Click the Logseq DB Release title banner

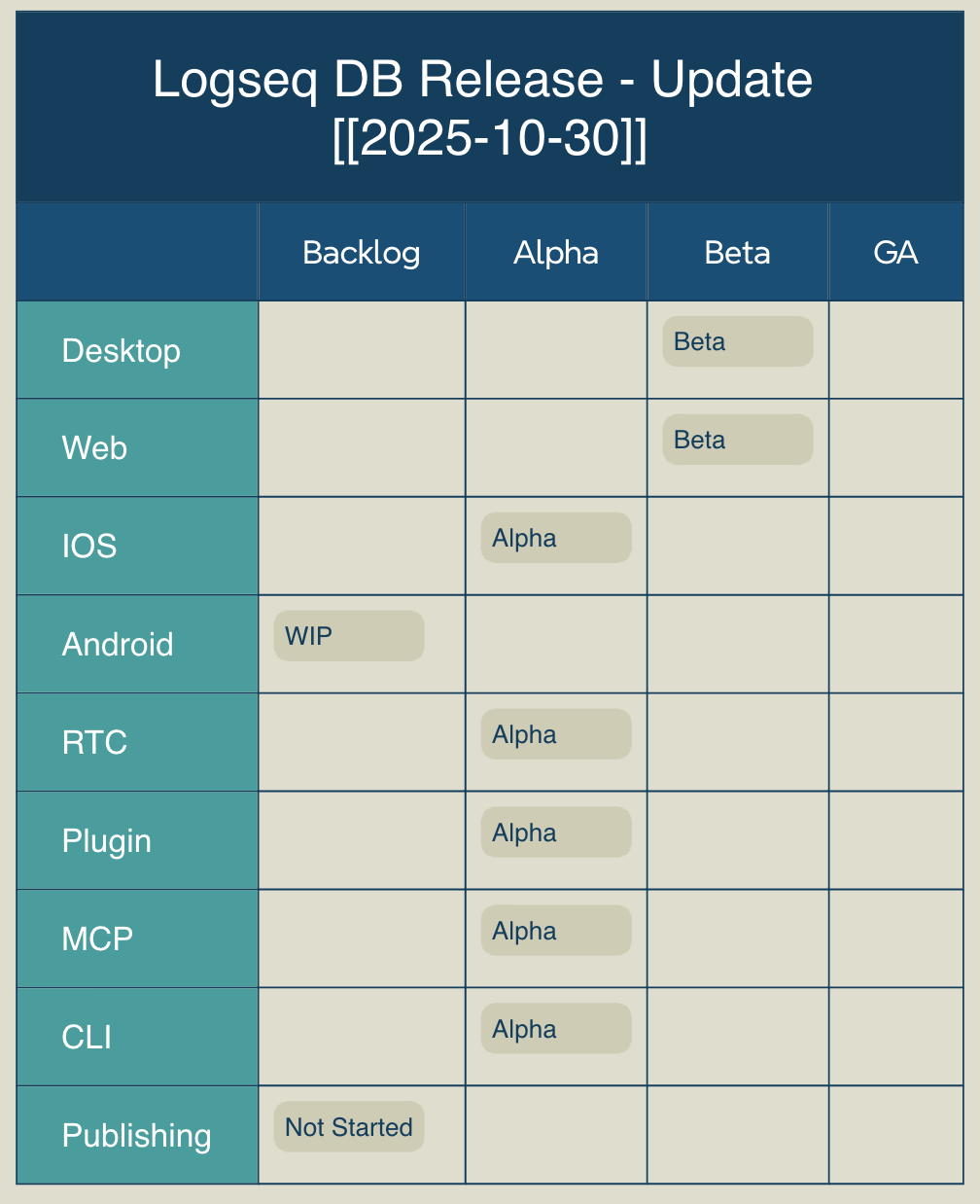(x=489, y=107)
